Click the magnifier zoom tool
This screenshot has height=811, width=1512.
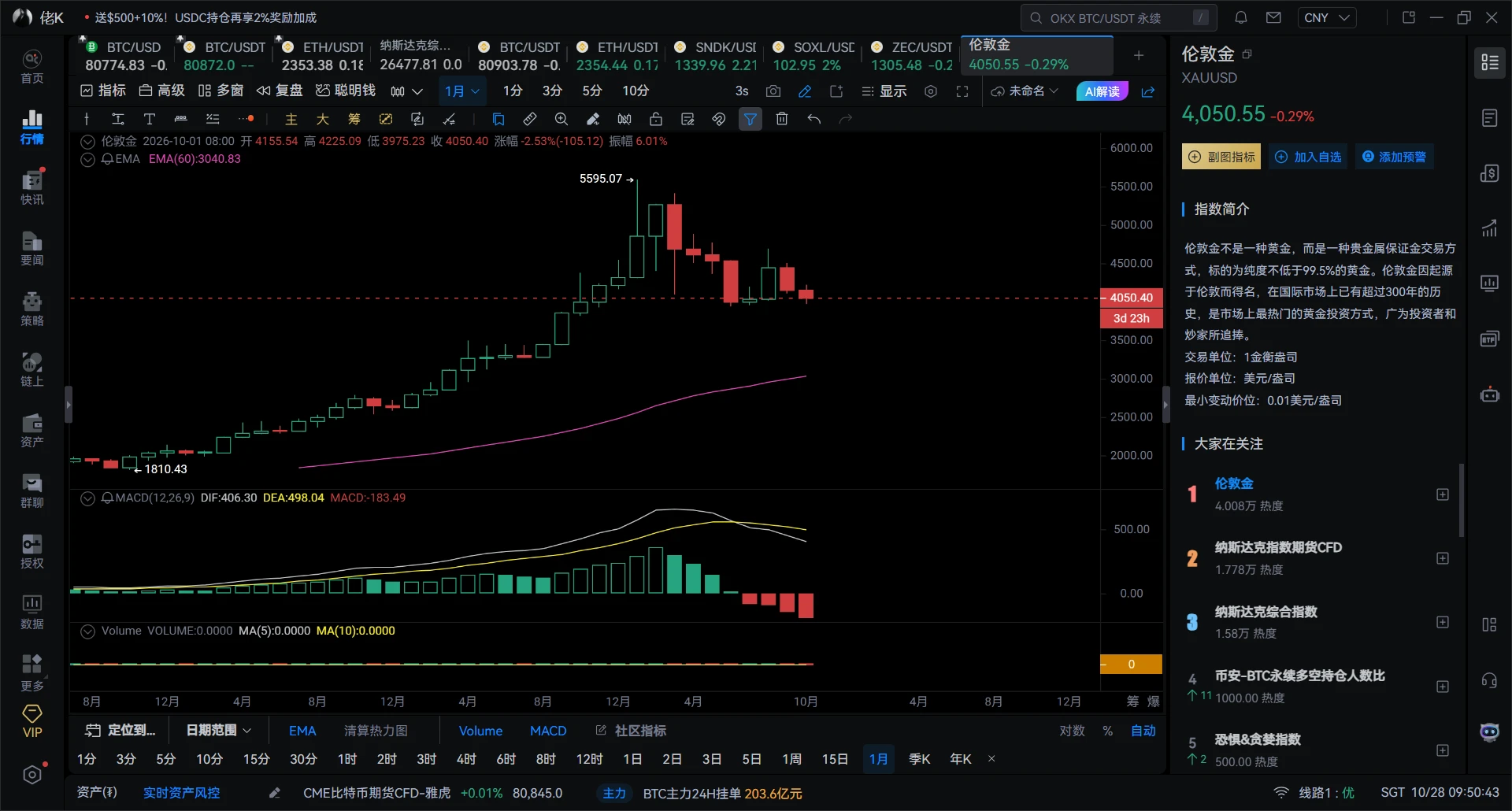tap(561, 119)
